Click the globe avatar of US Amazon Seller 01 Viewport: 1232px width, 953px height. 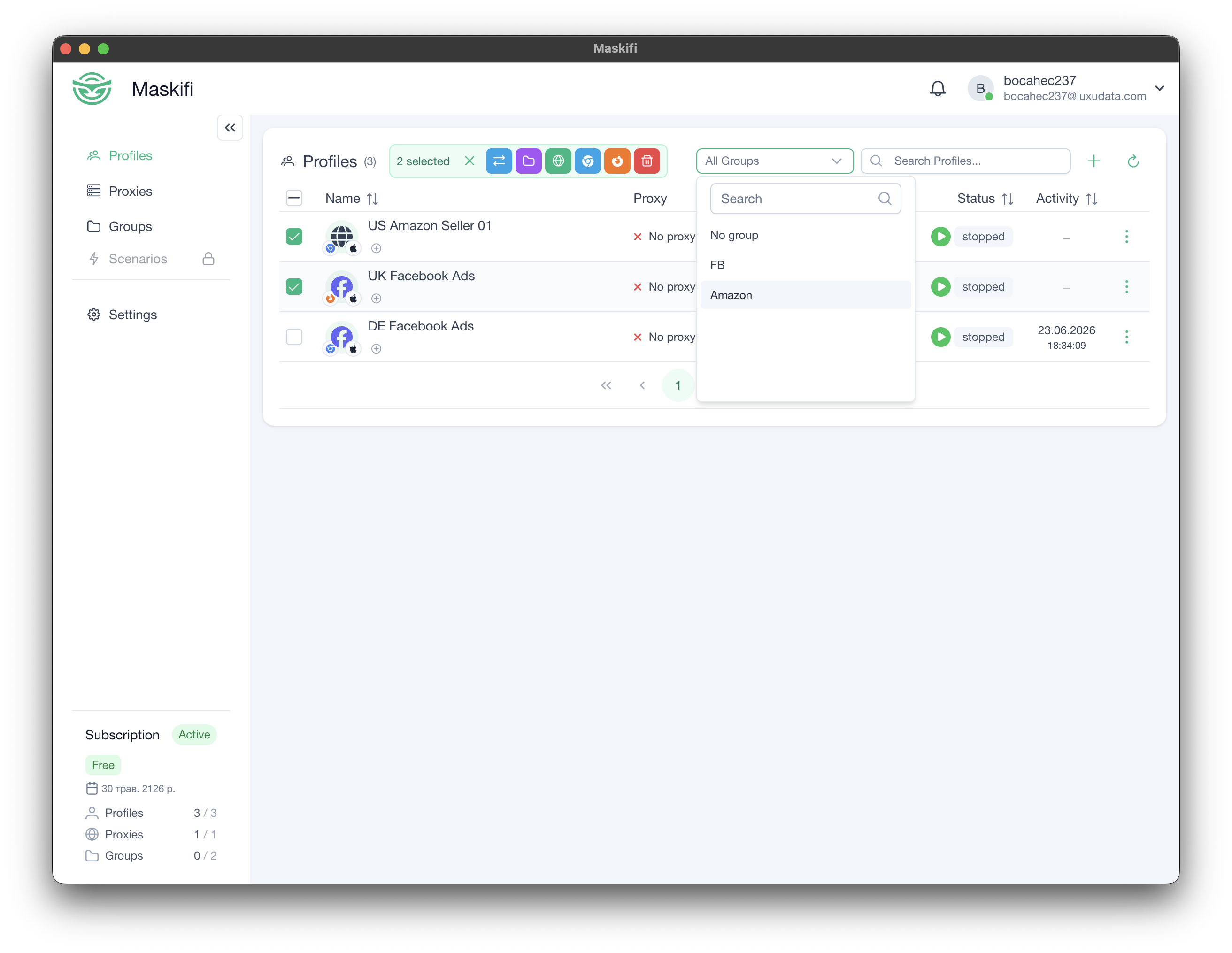point(342,235)
